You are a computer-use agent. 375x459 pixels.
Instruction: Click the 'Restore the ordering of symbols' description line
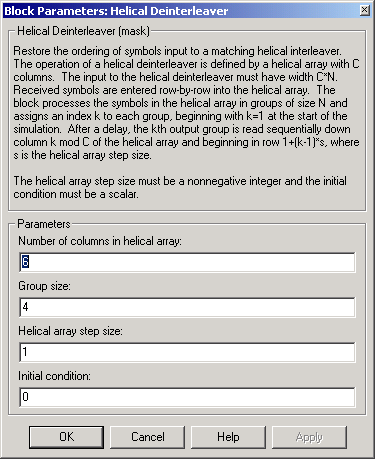(177, 51)
